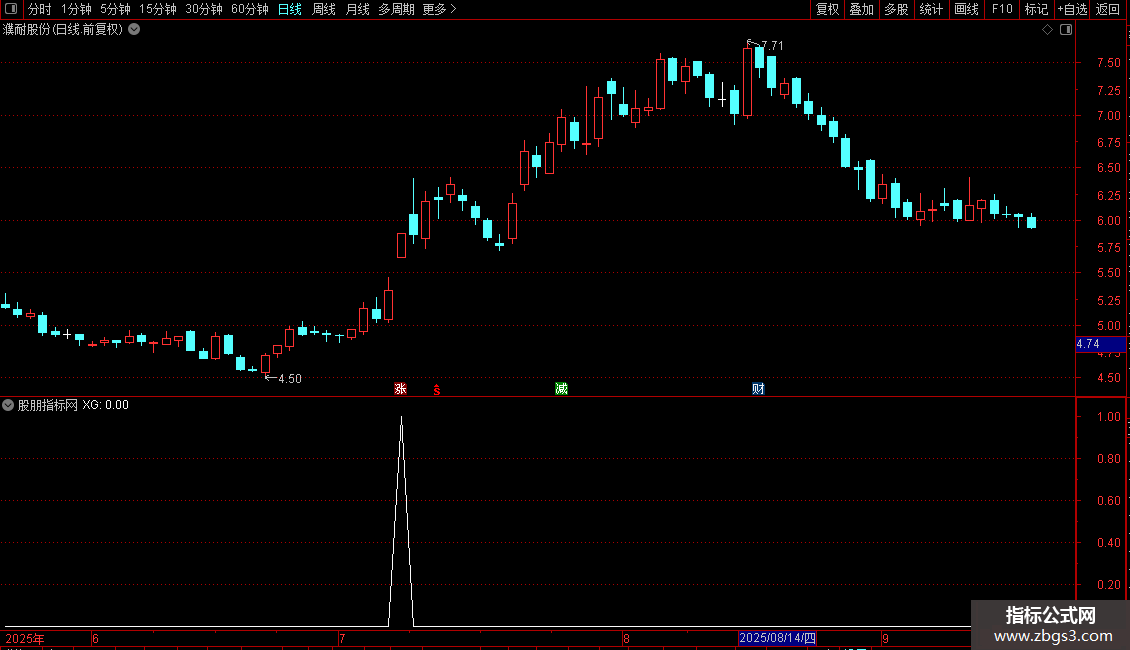1130x650 pixels.
Task: Click month 6 on the time axis
Action: click(x=95, y=638)
